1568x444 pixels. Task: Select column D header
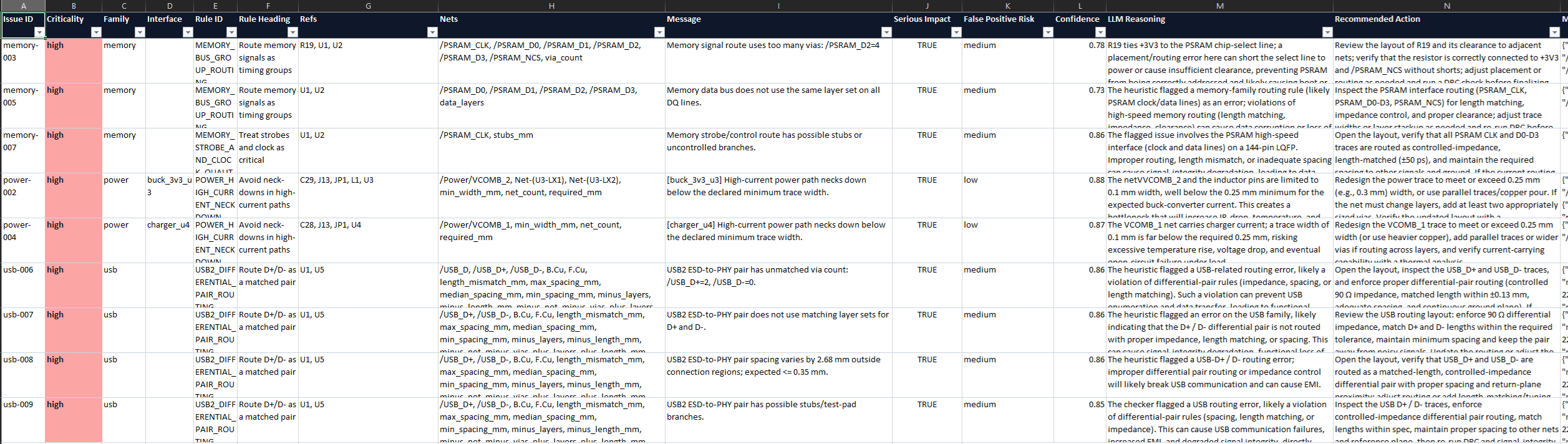(170, 6)
